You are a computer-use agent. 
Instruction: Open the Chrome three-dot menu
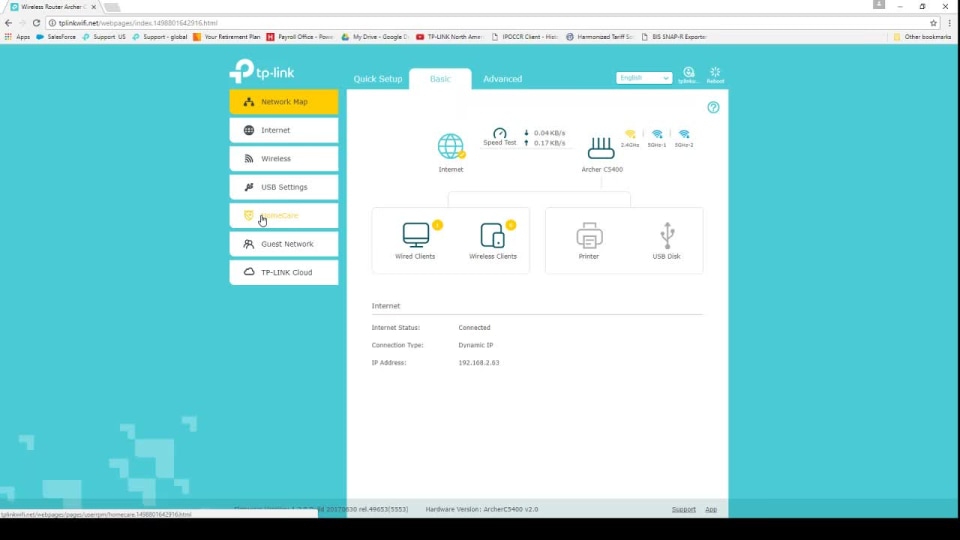(950, 23)
